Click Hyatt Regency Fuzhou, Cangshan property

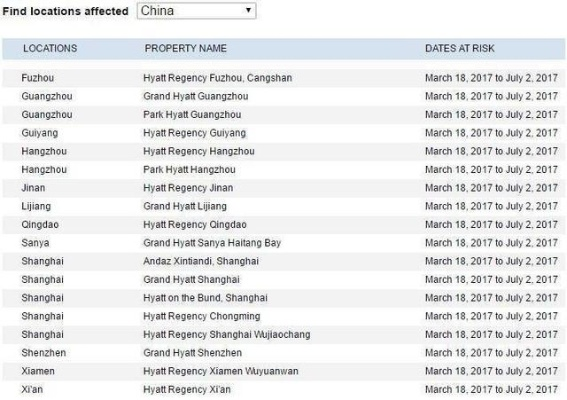tap(217, 78)
